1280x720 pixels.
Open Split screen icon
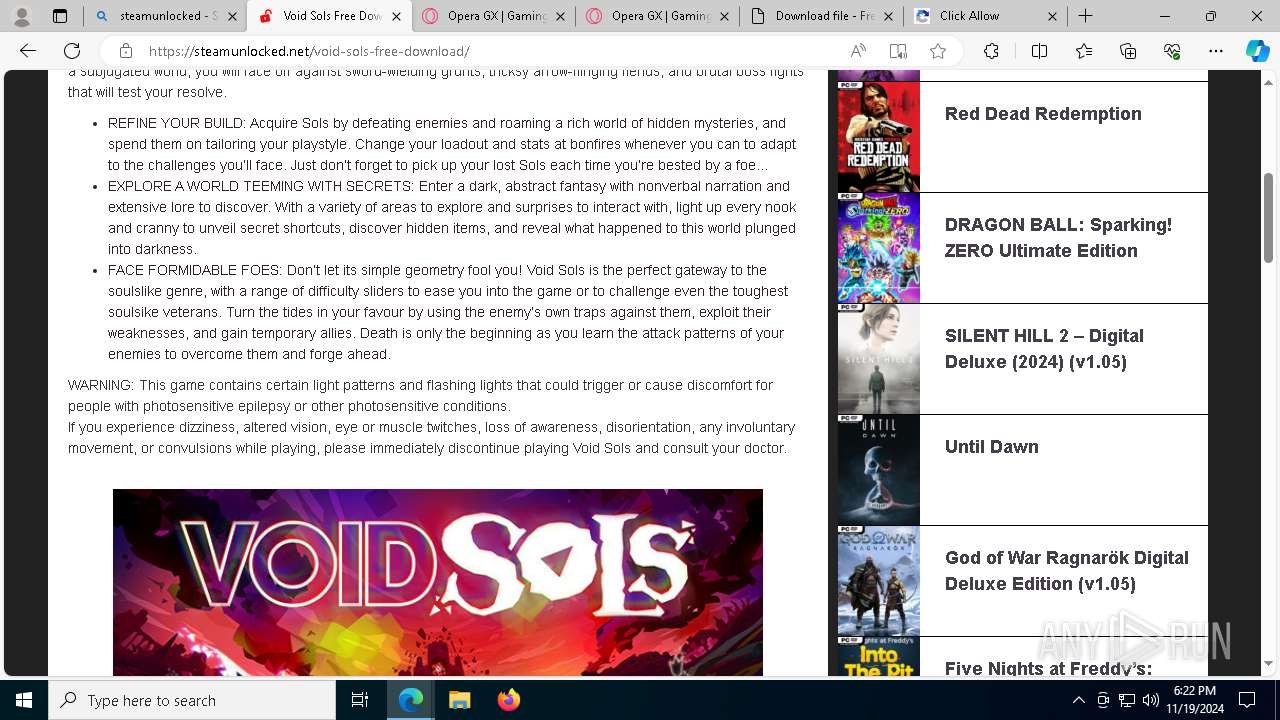1039,51
